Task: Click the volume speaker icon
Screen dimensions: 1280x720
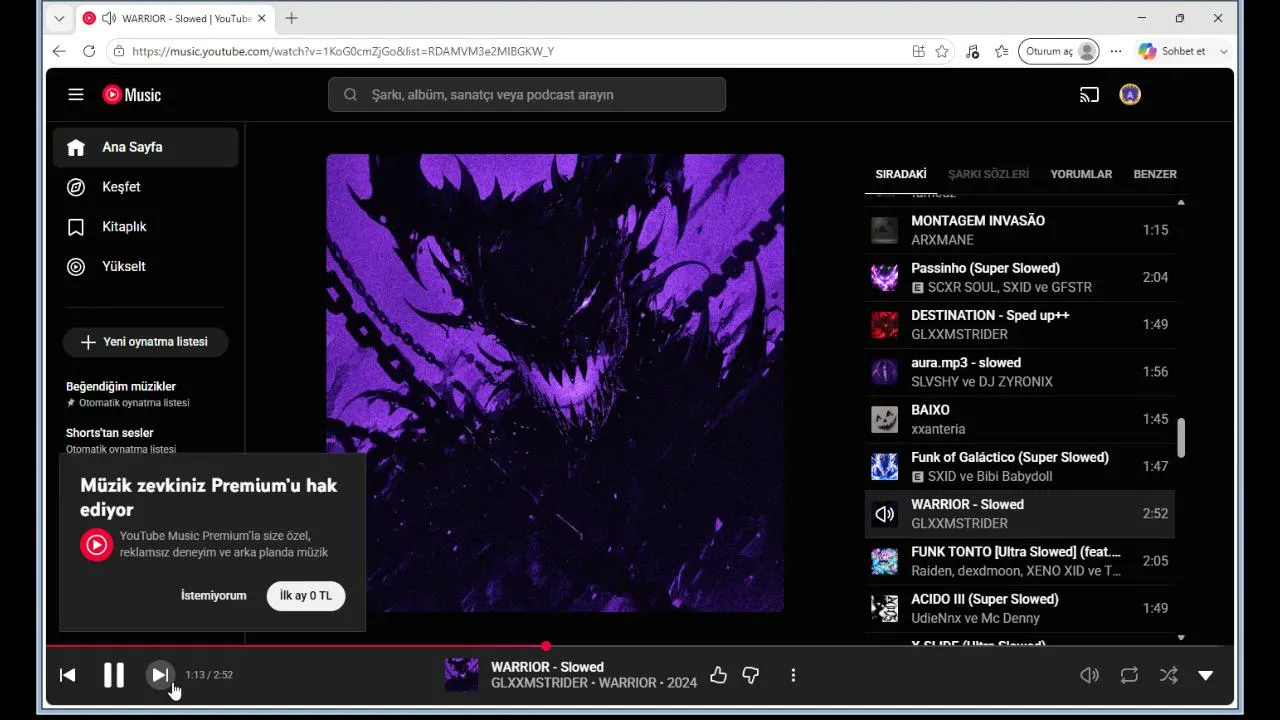Action: pos(1090,675)
